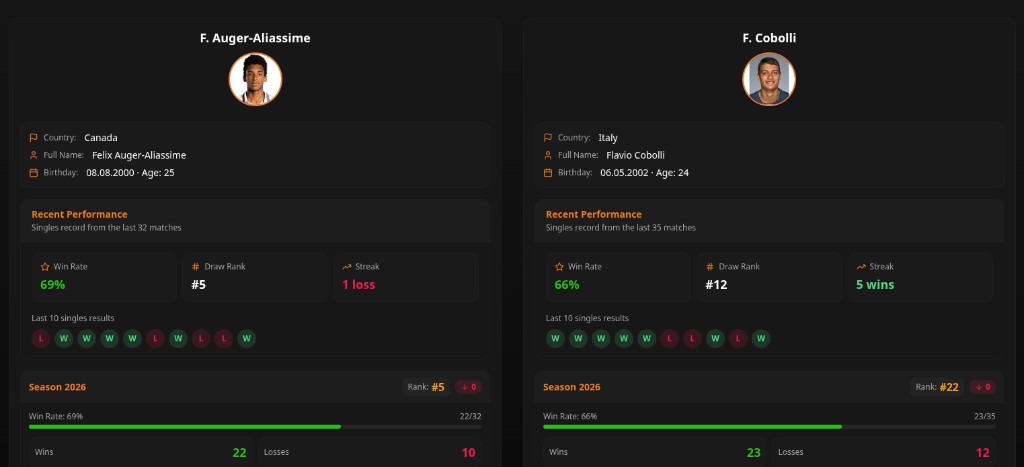Image resolution: width=1024 pixels, height=467 pixels.
Task: Click the hash icon on Auger-Aliassime's Draw Rank tile
Action: pos(196,266)
